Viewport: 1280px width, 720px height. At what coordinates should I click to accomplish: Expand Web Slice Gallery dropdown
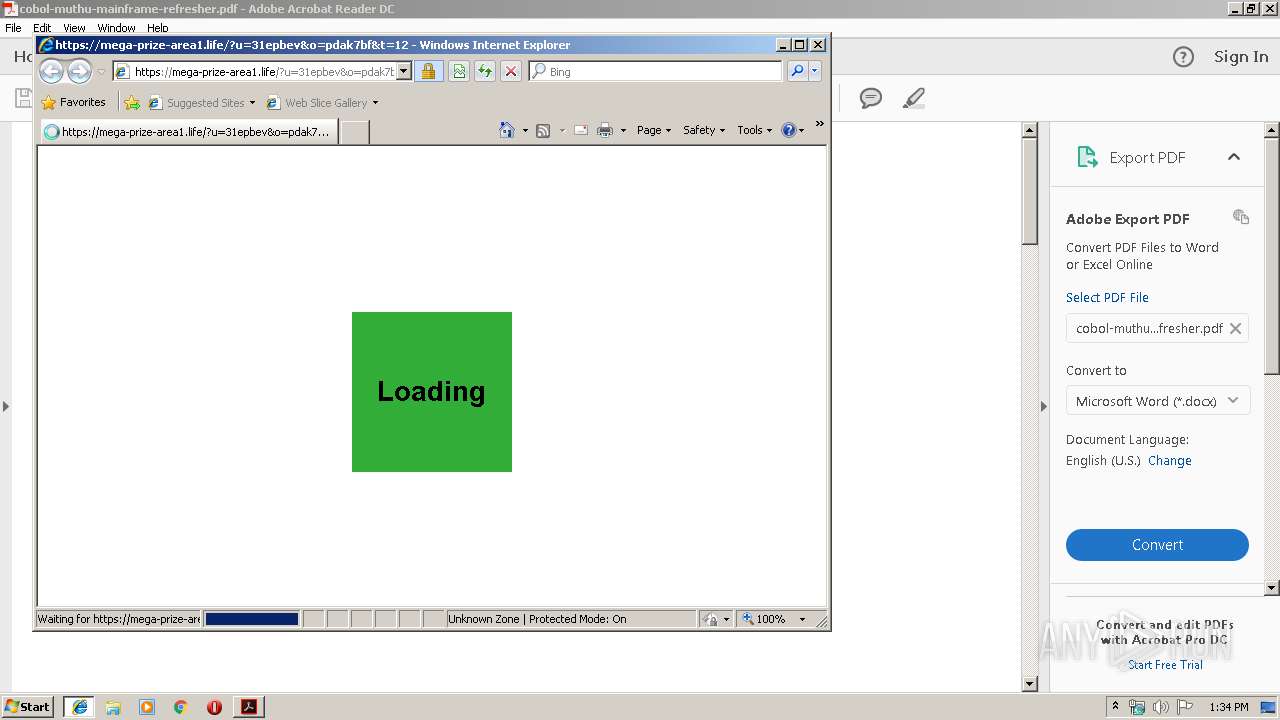coord(375,102)
